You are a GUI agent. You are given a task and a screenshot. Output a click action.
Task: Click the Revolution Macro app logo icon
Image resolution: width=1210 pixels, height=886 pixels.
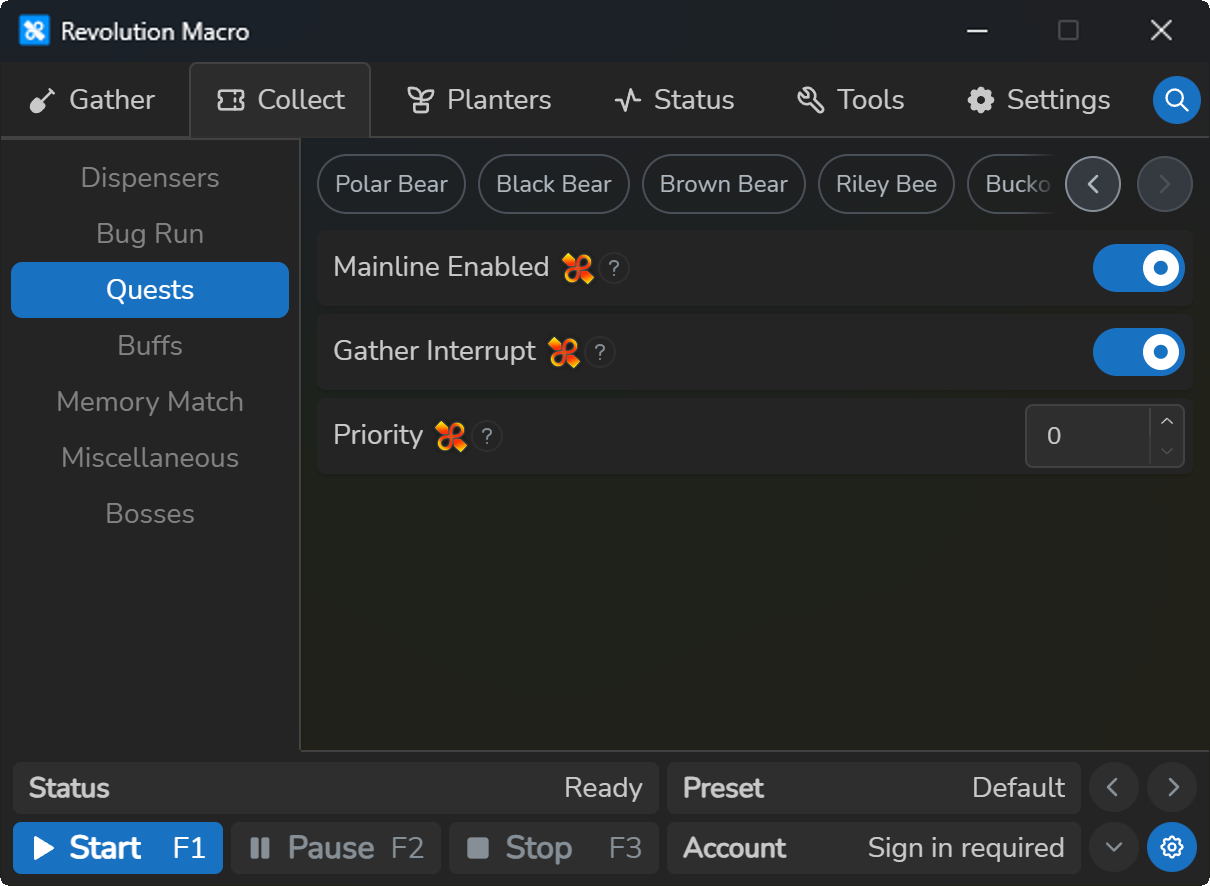point(34,31)
